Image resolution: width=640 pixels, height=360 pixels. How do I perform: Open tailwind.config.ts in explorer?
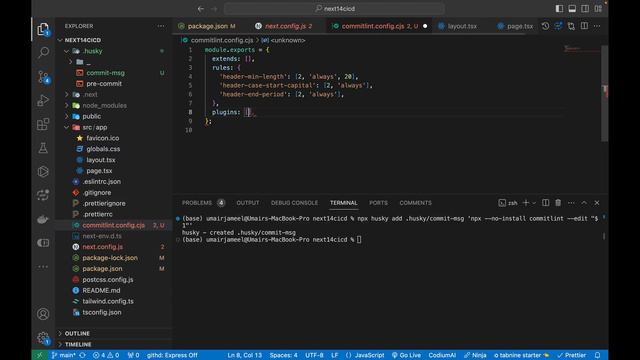tap(108, 301)
